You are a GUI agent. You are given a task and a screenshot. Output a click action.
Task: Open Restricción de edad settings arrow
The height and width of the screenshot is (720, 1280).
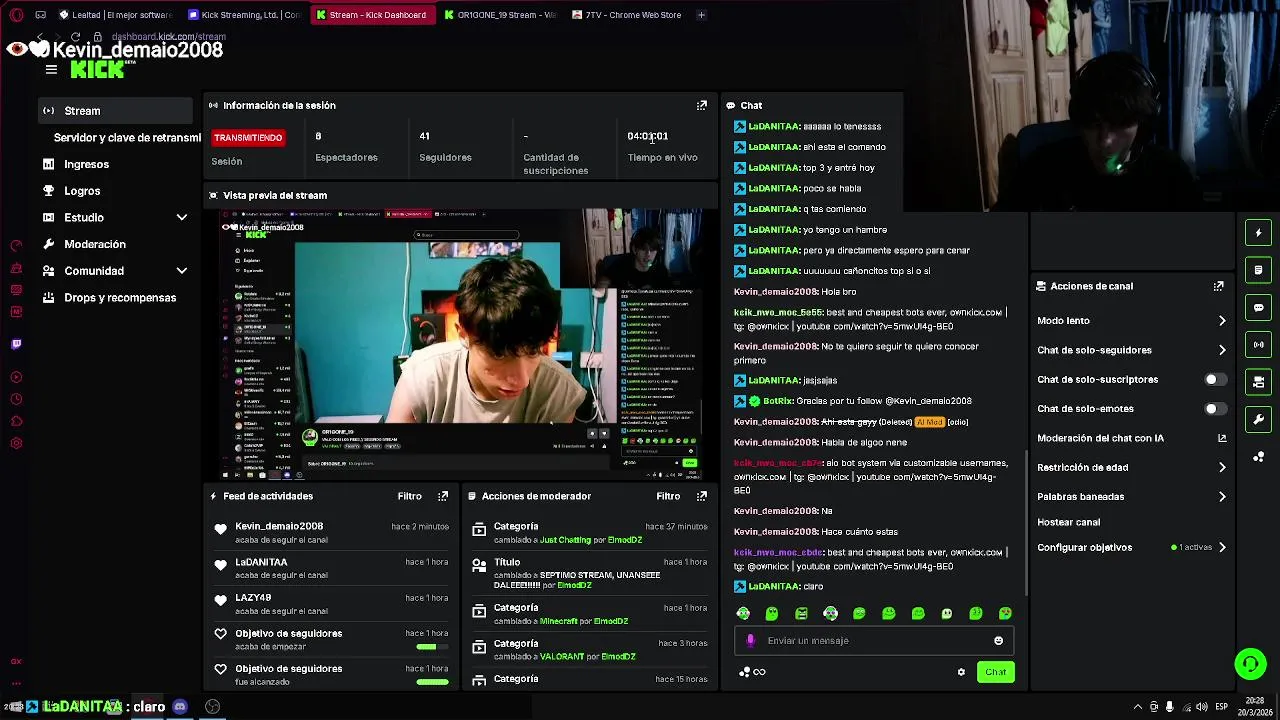1221,467
